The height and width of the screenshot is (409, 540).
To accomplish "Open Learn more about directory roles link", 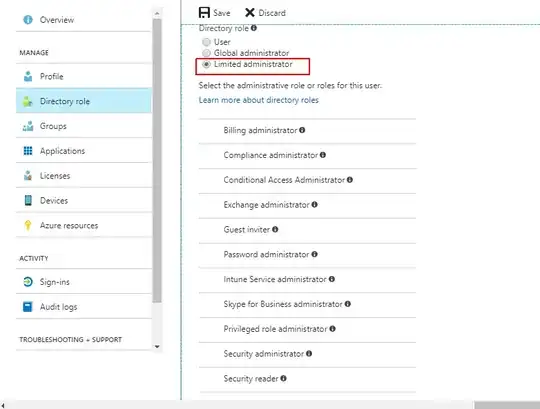I will tap(259, 100).
